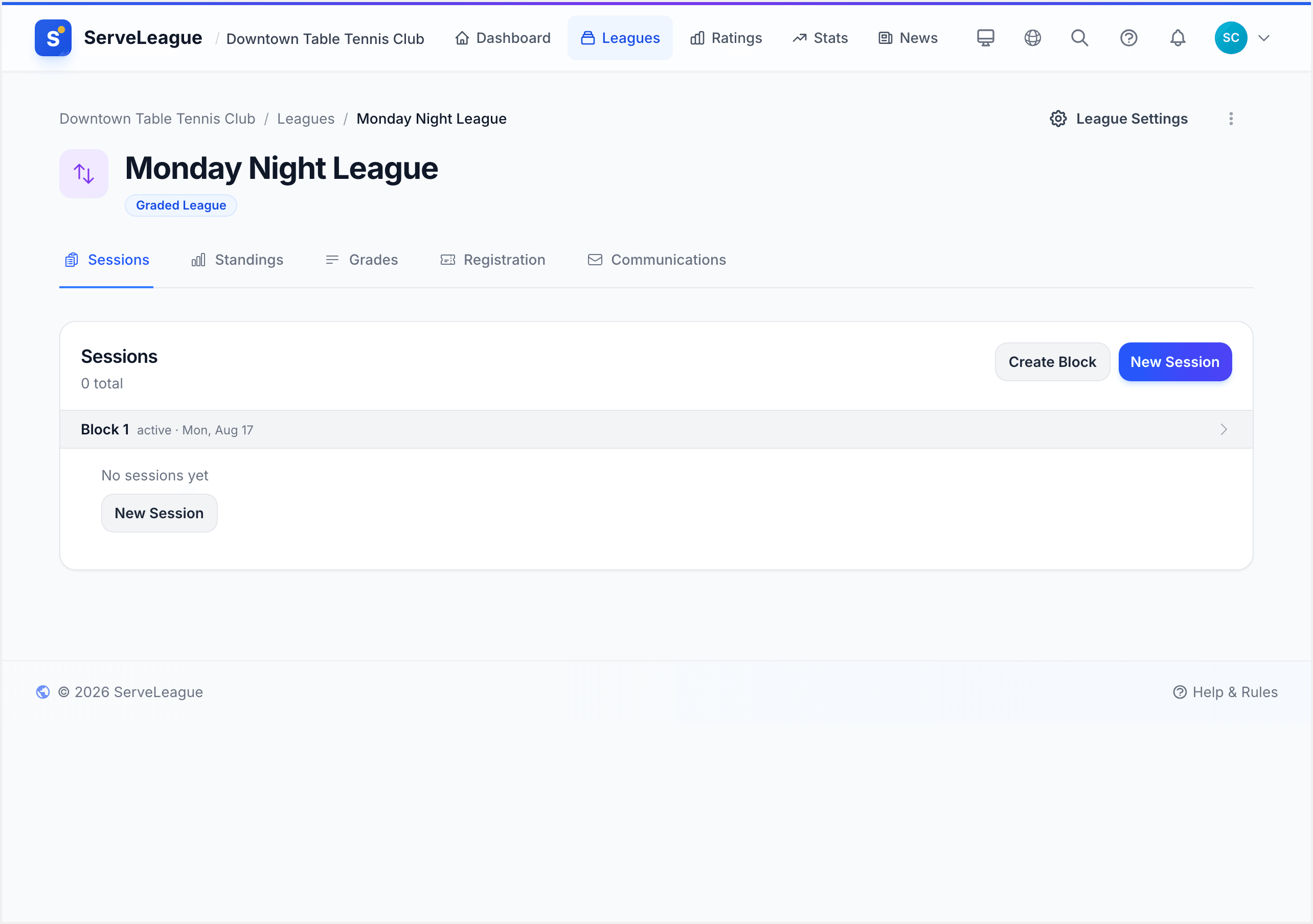
Task: Open League Settings link
Action: (1119, 119)
